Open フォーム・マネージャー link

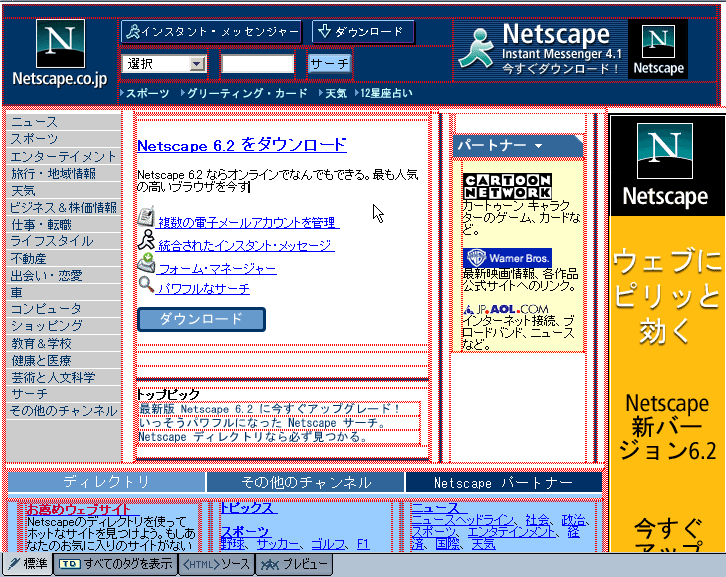pos(217,269)
